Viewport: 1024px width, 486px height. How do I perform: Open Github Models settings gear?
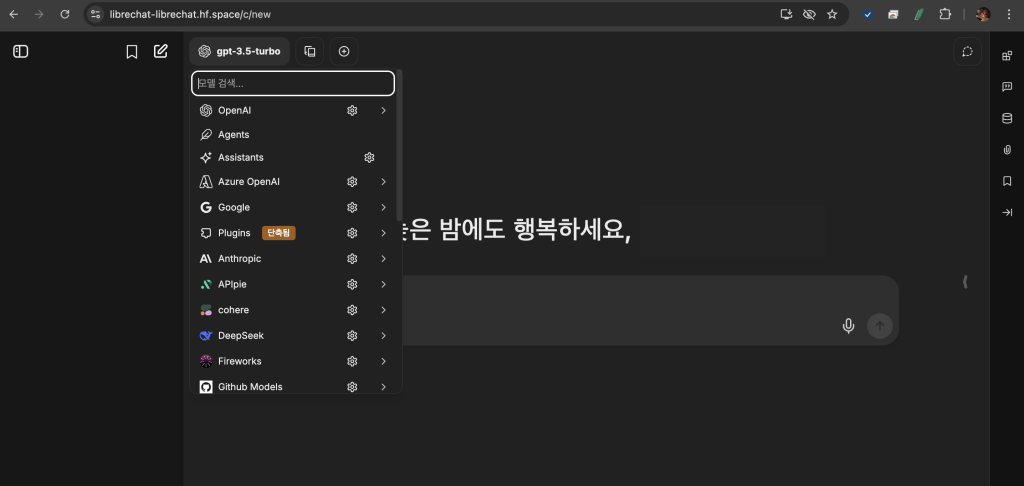tap(352, 387)
